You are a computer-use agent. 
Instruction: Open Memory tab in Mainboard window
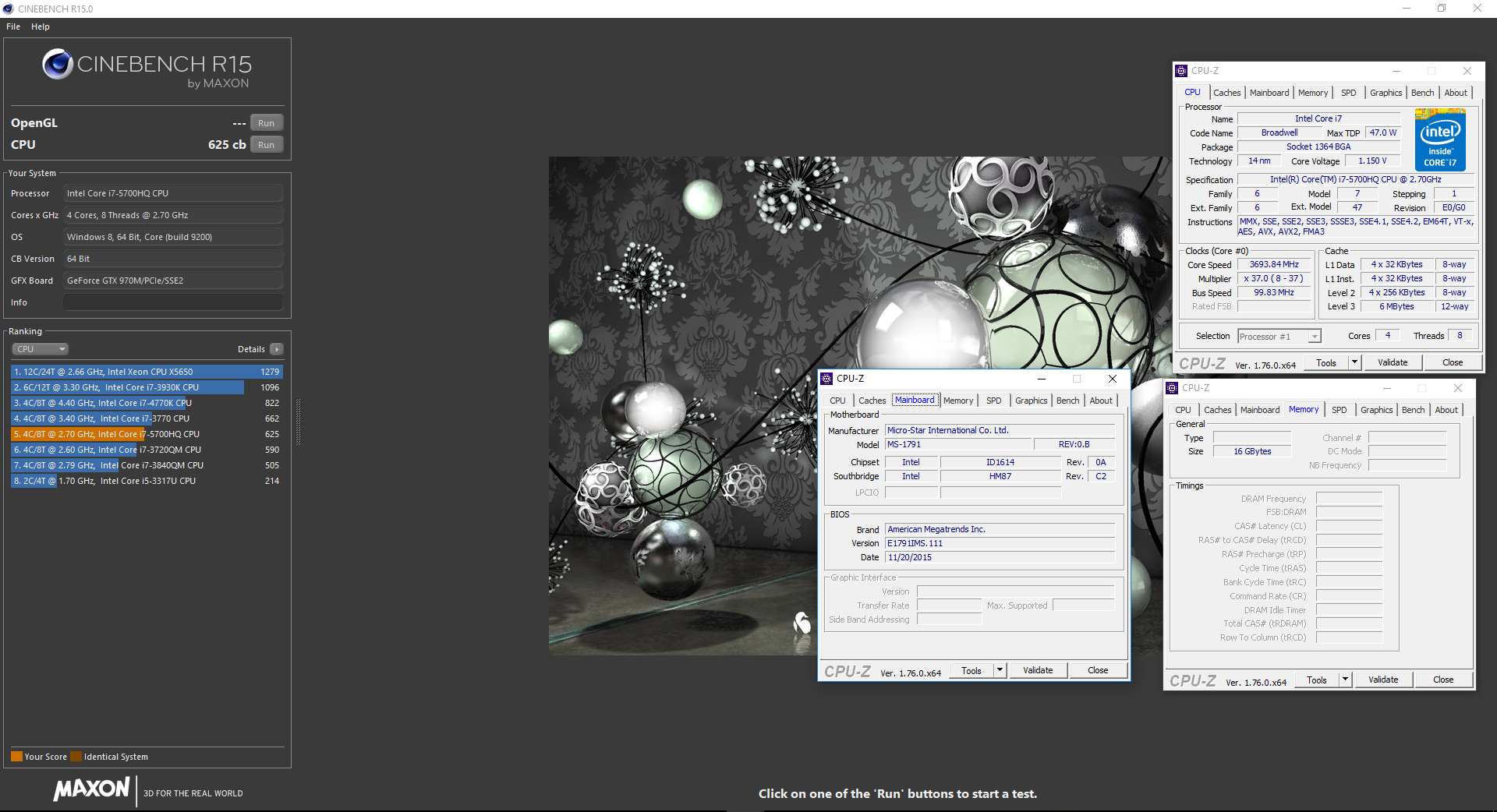(958, 401)
